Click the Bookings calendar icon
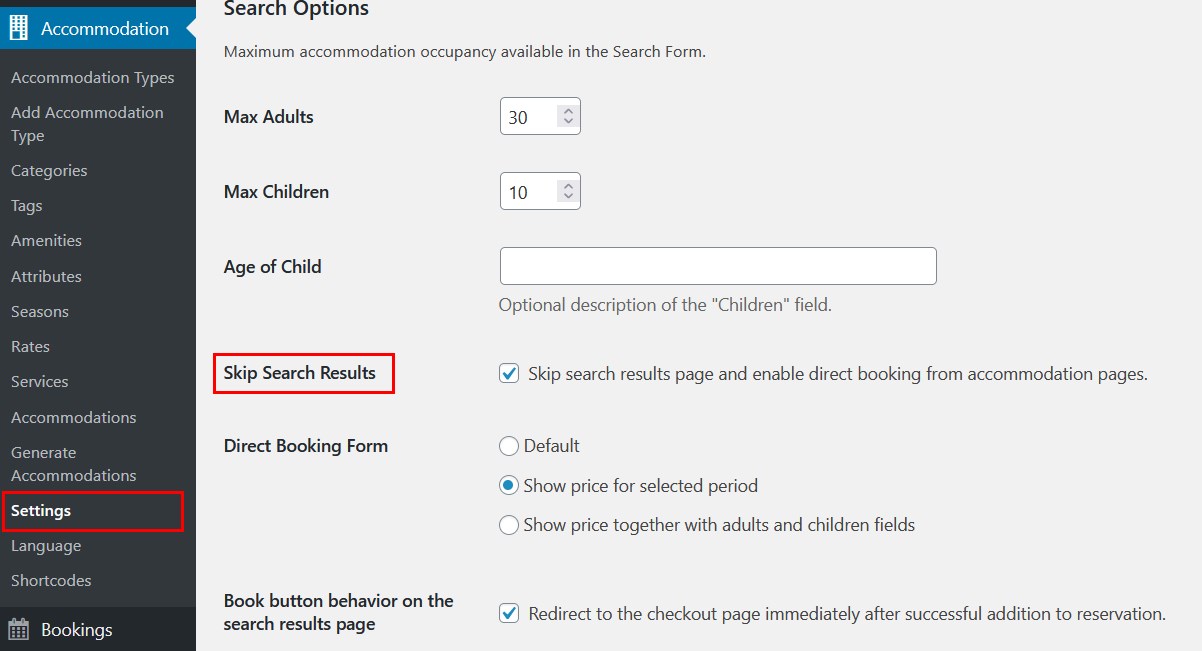This screenshot has height=651, width=1202. (19, 630)
